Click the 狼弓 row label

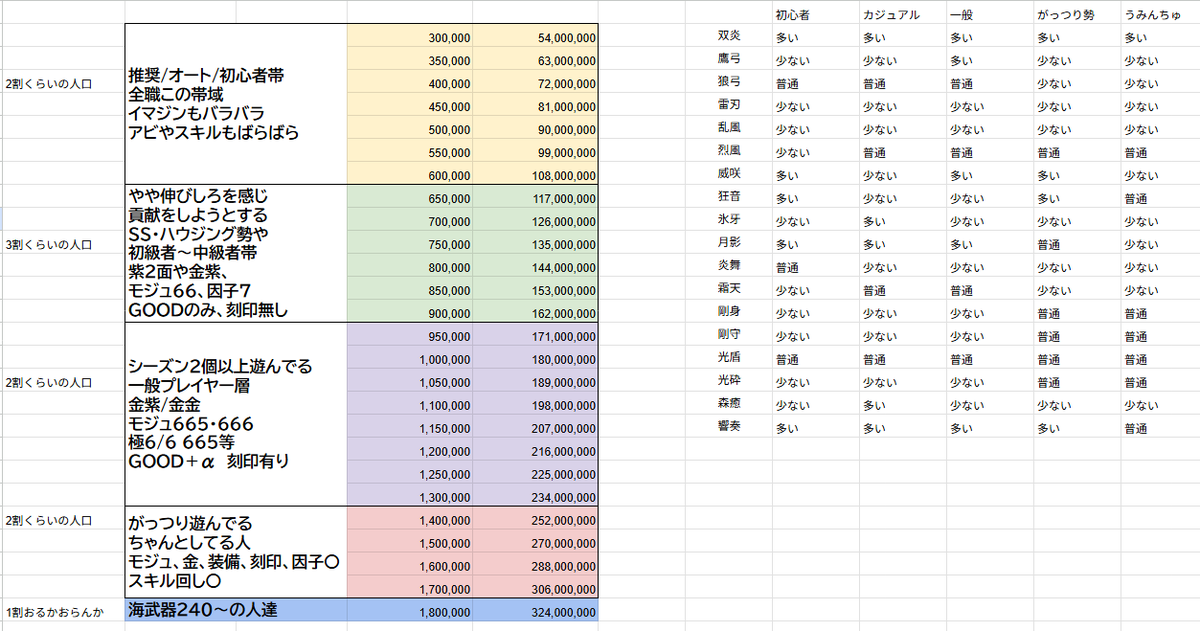[729, 83]
